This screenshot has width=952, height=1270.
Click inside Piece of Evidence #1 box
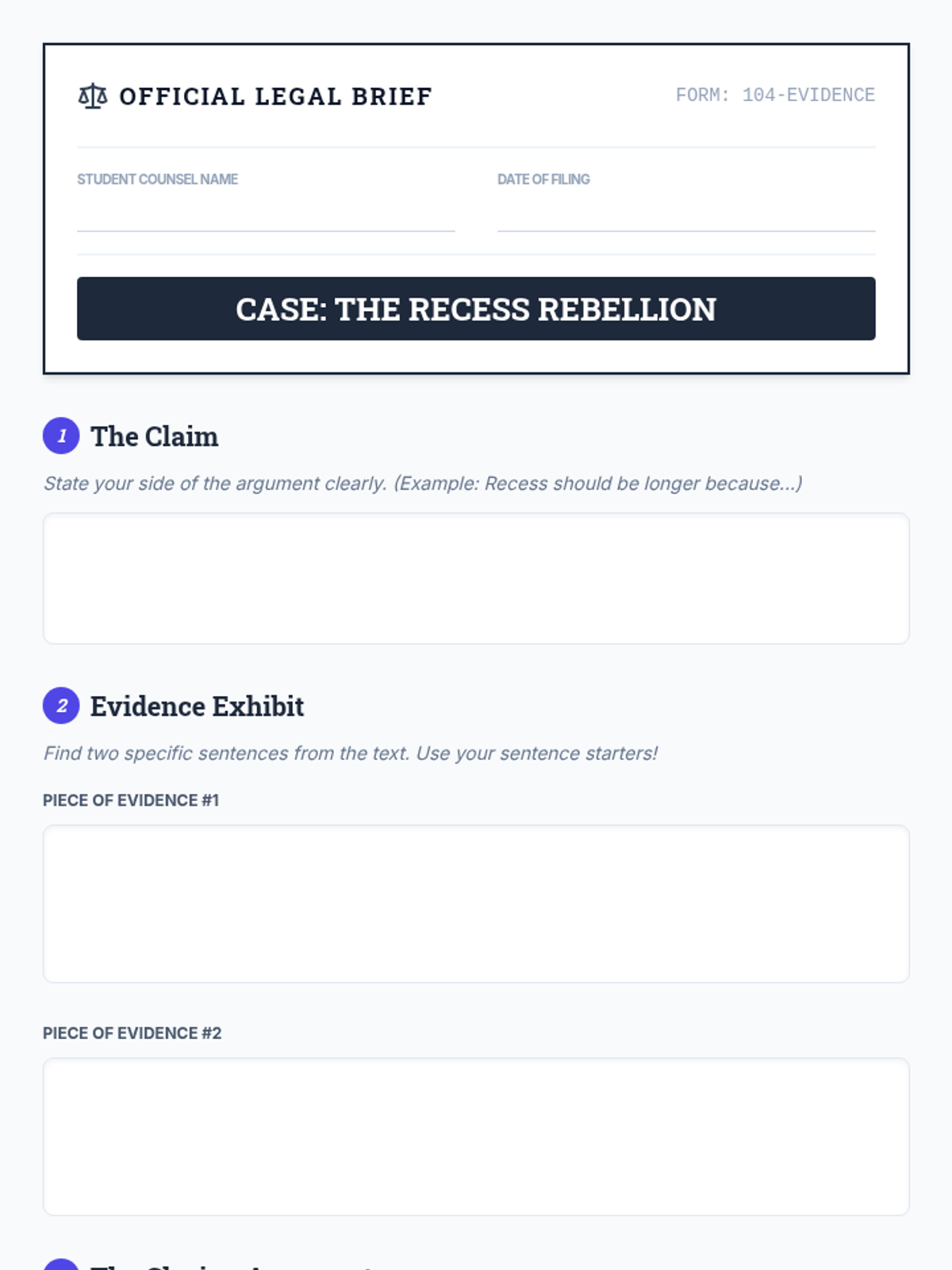click(476, 903)
